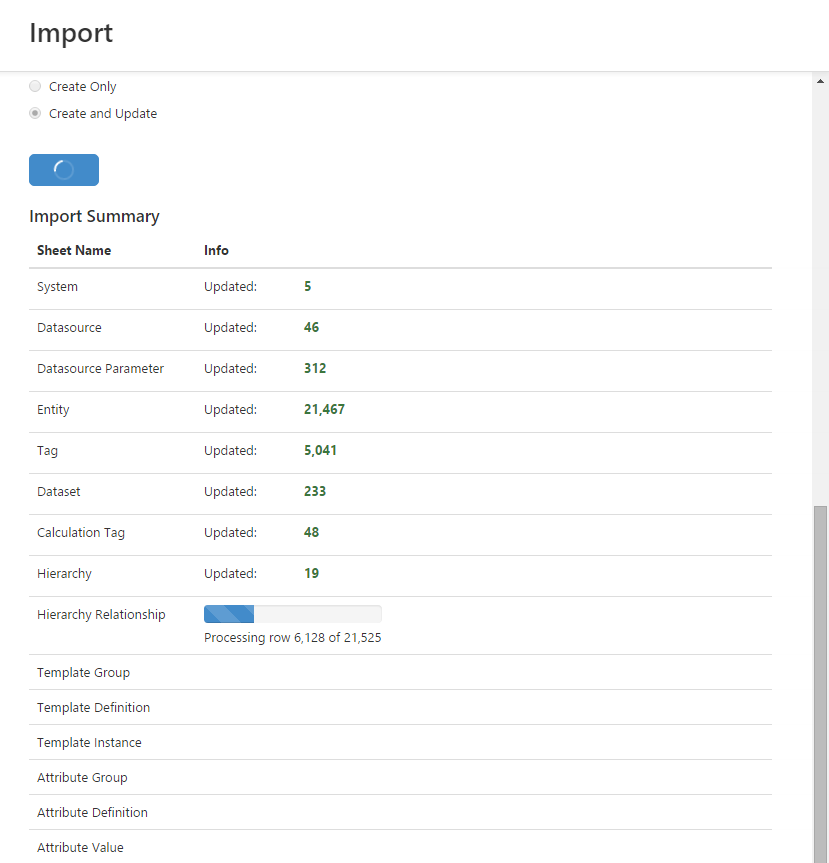Viewport: 829px width, 863px height.
Task: Click the Tag updated count 5,041
Action: pyautogui.click(x=320, y=451)
